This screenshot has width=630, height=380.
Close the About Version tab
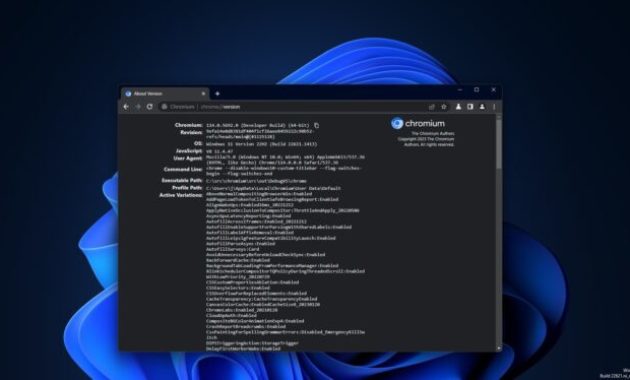tap(203, 94)
